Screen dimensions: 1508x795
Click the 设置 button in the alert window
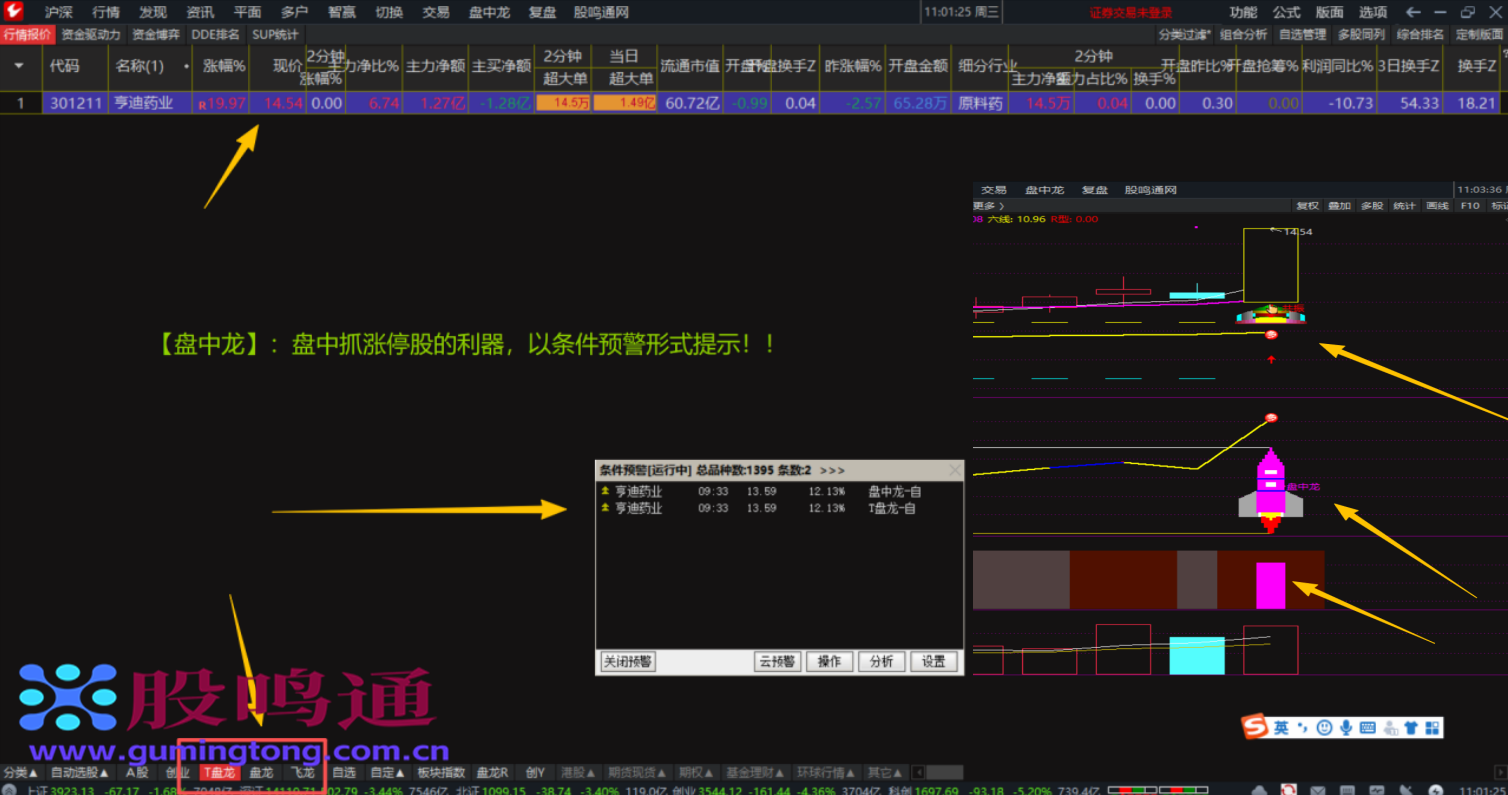pos(933,661)
